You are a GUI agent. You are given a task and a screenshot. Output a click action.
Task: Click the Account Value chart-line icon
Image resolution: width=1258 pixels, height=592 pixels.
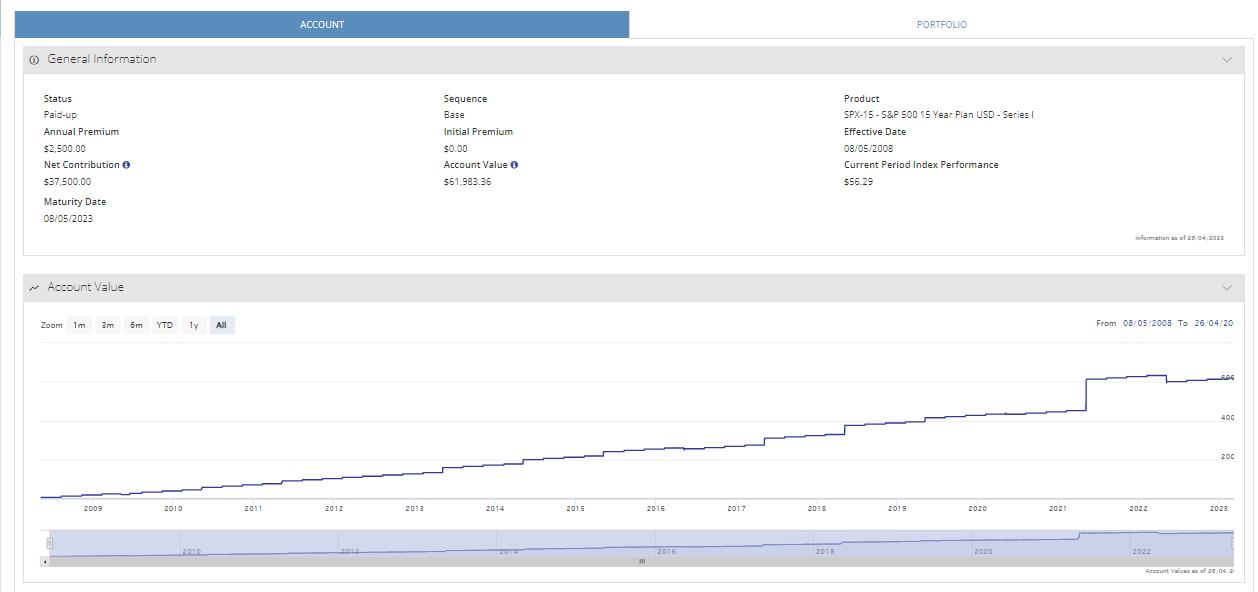pyautogui.click(x=34, y=288)
